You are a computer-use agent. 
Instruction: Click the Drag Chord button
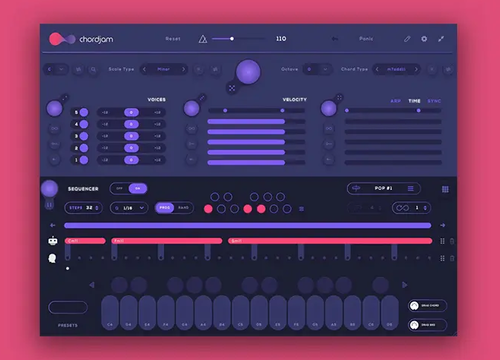[428, 305]
